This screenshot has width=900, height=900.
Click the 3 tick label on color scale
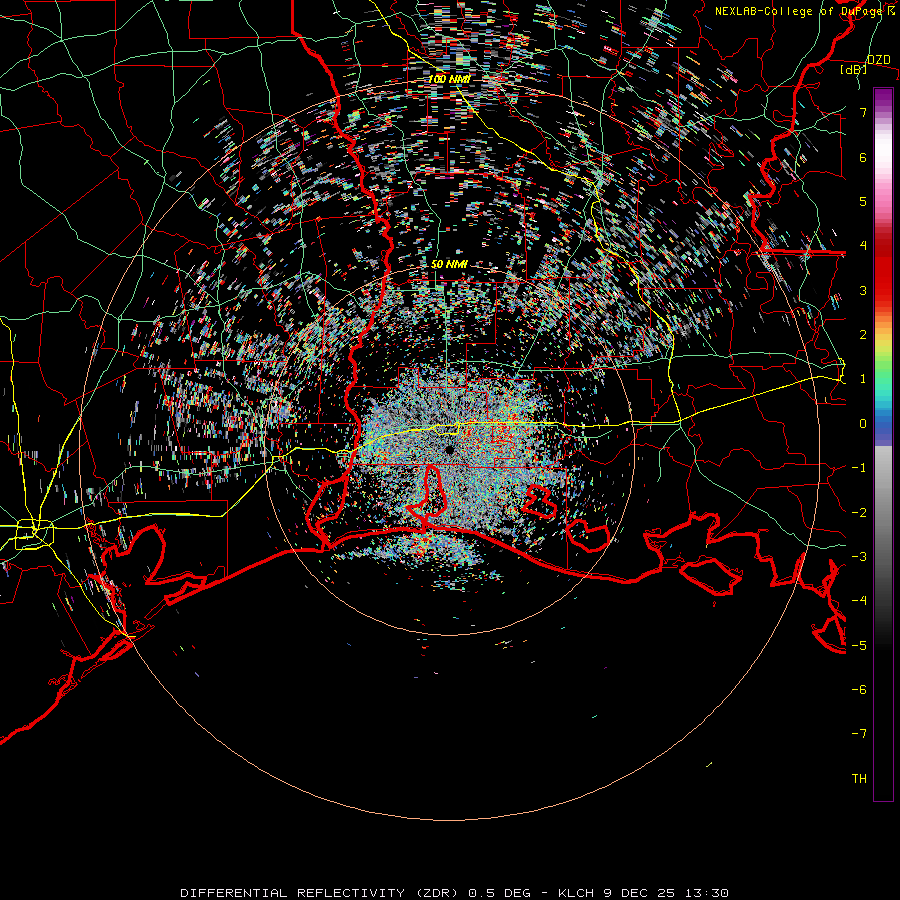(863, 290)
